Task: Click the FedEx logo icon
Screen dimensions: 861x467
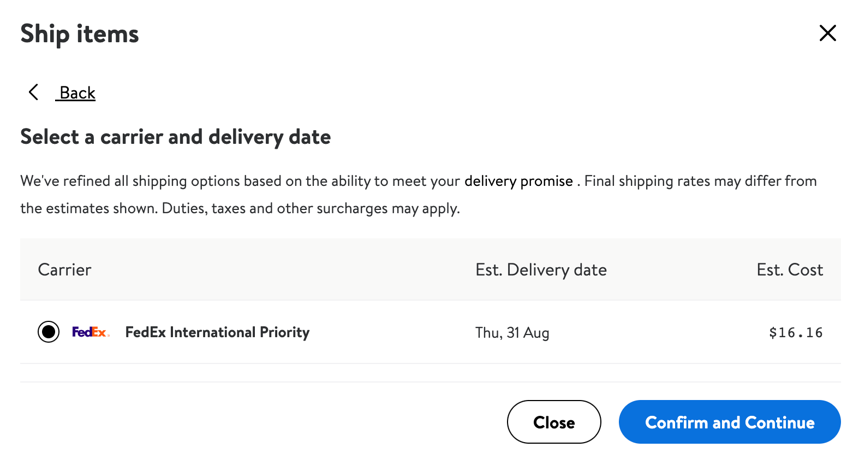Action: click(x=91, y=332)
